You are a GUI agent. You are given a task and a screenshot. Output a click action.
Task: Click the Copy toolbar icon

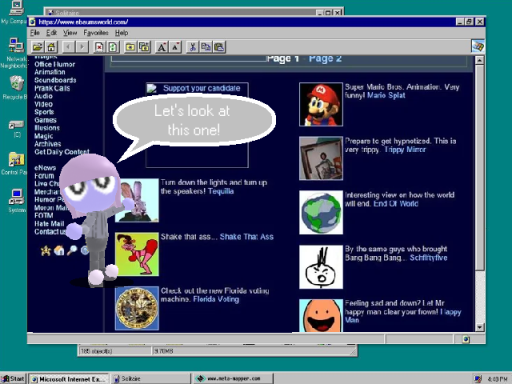(x=206, y=47)
